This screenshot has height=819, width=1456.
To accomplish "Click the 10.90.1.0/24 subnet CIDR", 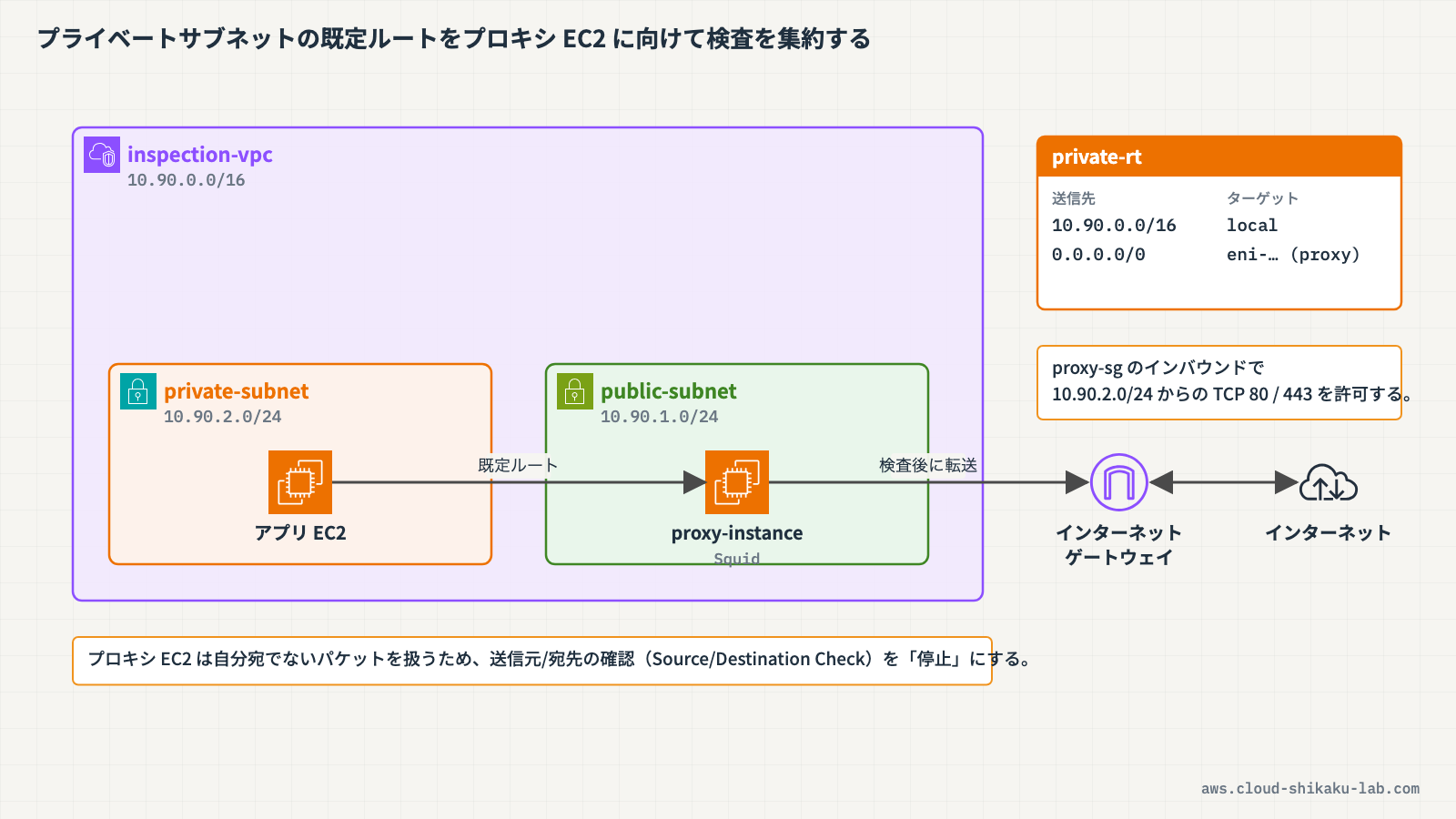I will [660, 417].
